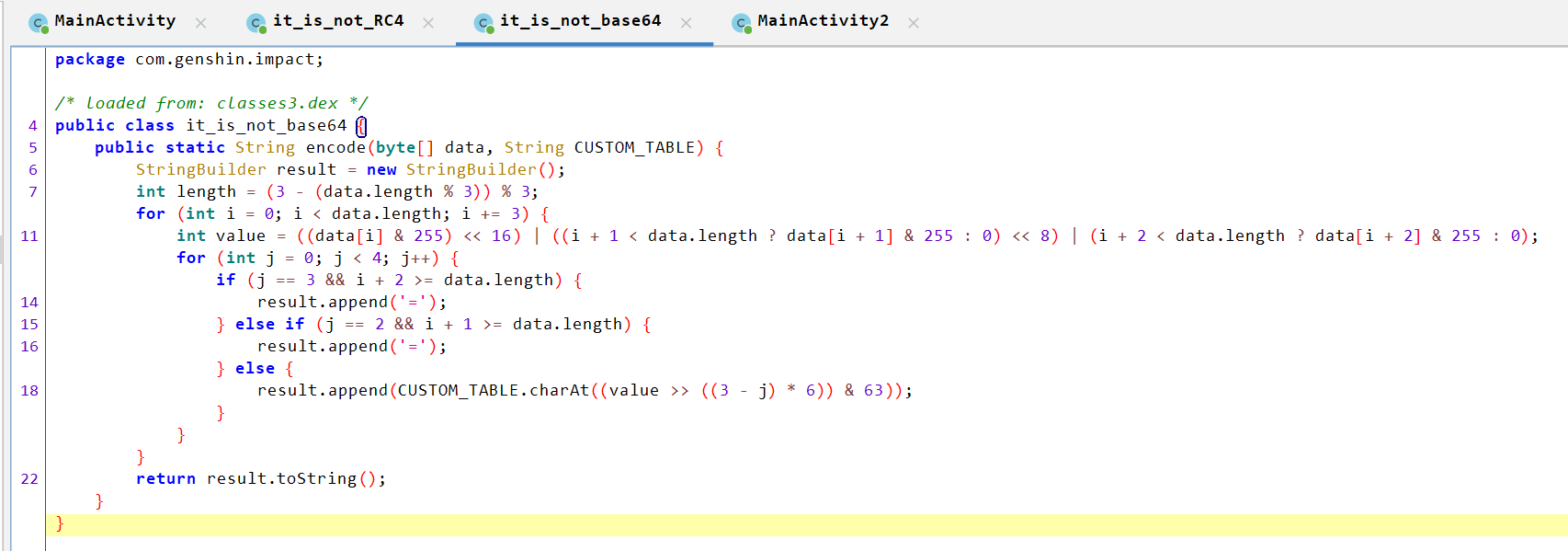The image size is (1568, 551).
Task: Click the class name it_is_not_base64 in declaration
Action: [267, 125]
